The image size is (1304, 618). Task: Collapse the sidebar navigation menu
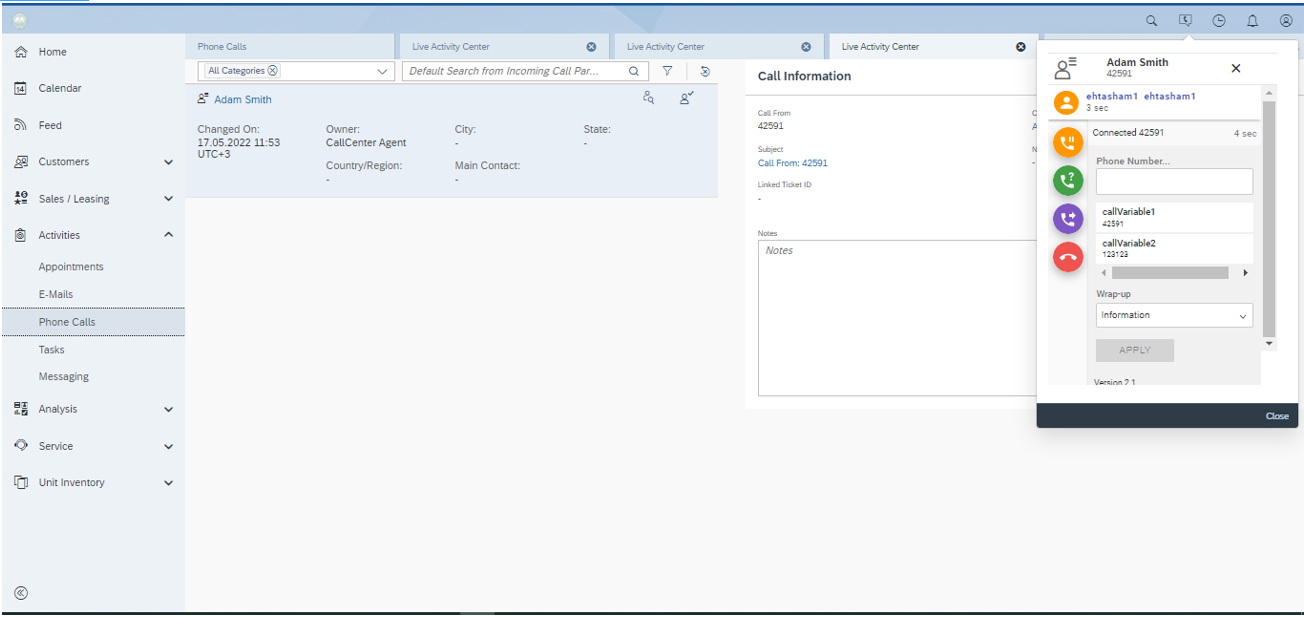pyautogui.click(x=21, y=593)
